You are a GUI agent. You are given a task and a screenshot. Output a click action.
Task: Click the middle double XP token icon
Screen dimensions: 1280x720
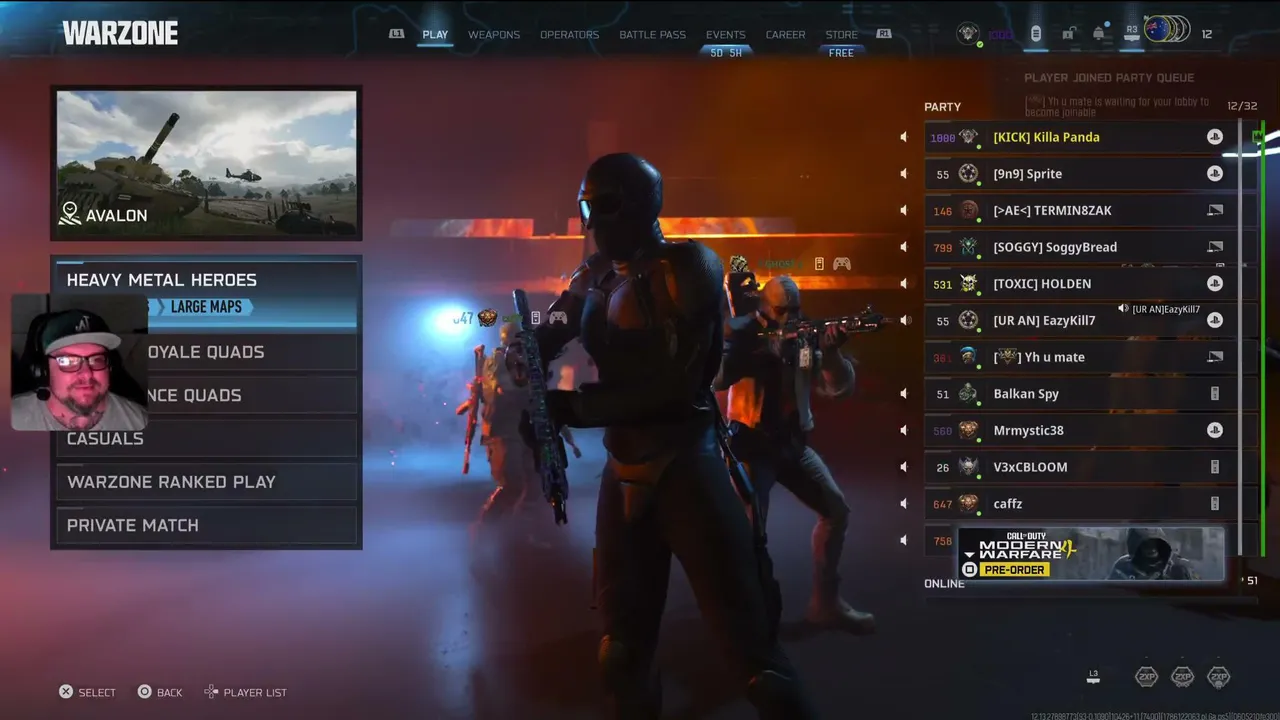pyautogui.click(x=1182, y=677)
